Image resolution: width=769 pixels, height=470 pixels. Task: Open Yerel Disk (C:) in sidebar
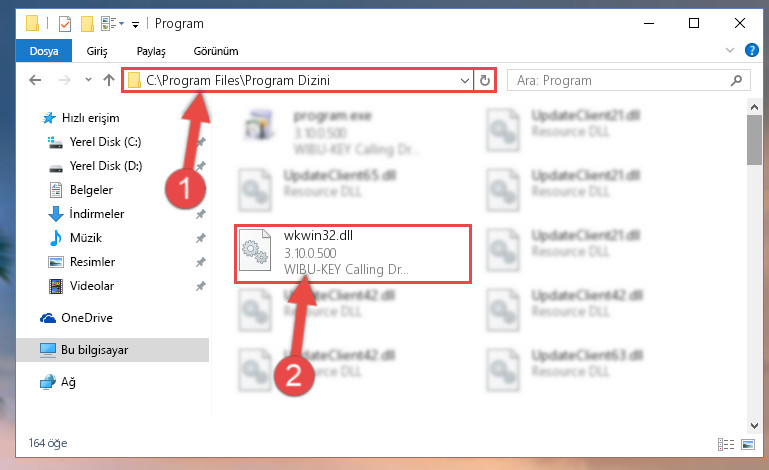[105, 142]
